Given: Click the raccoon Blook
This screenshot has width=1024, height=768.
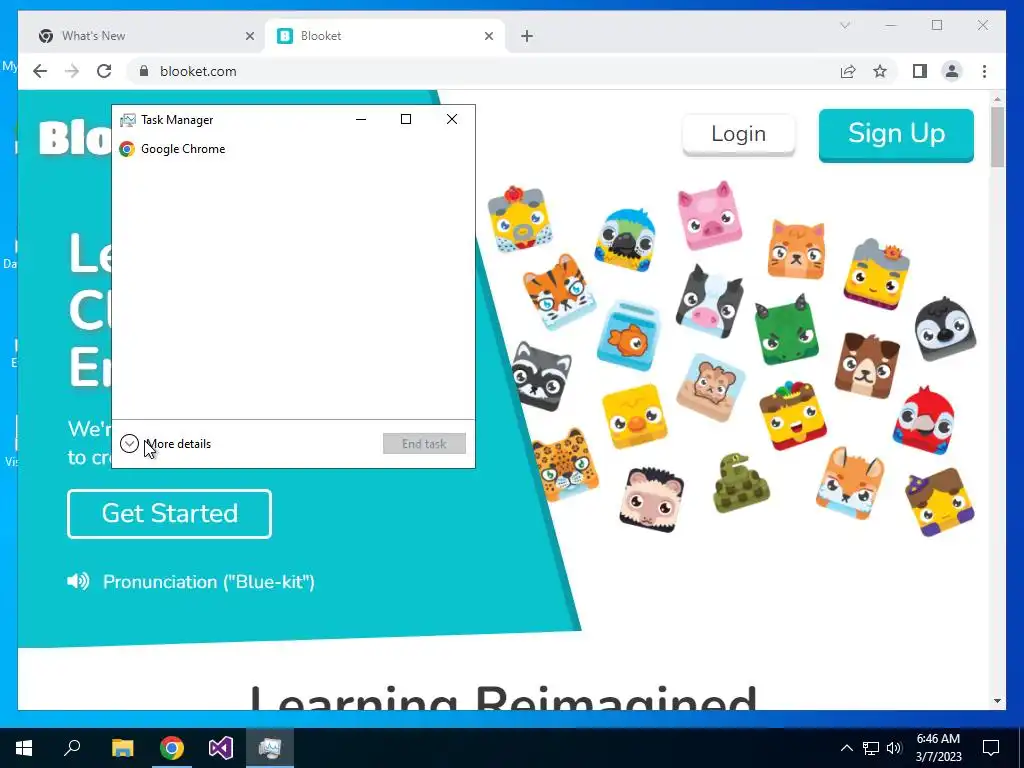Looking at the screenshot, I should pyautogui.click(x=541, y=376).
